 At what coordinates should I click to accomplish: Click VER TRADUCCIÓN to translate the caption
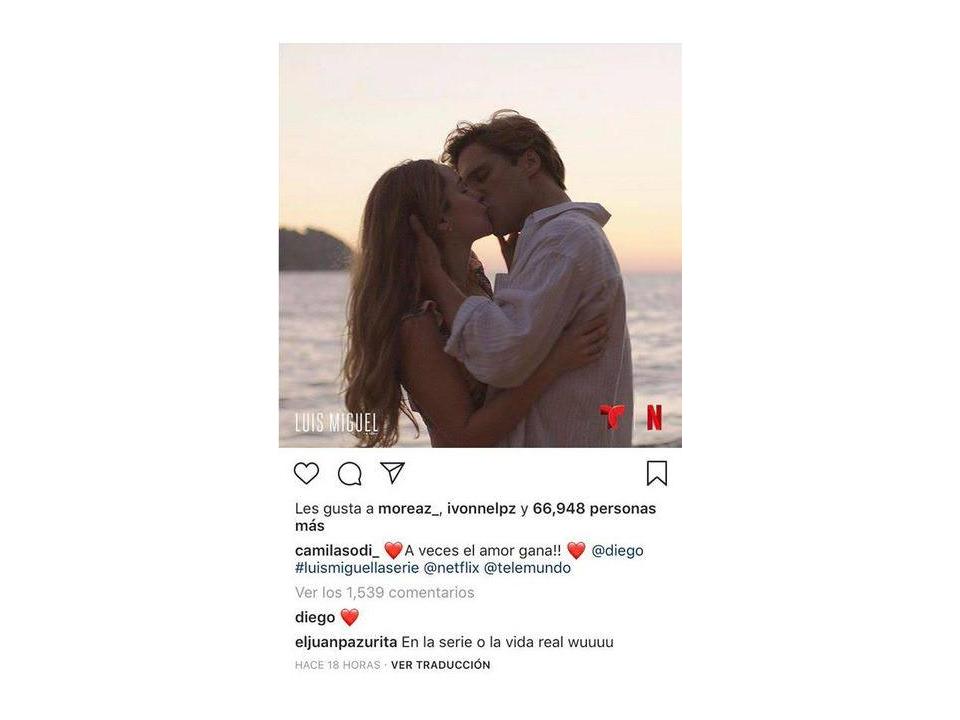click(x=441, y=665)
